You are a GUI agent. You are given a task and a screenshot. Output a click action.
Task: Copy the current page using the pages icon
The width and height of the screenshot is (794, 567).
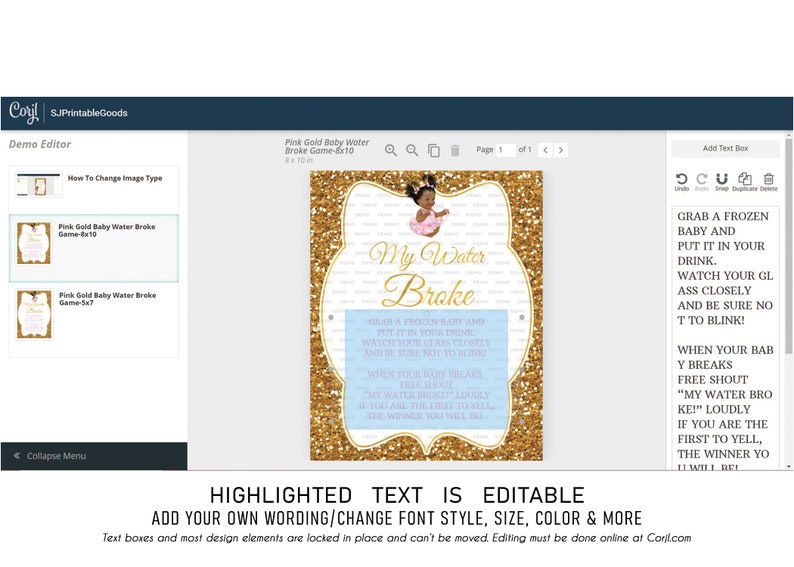click(433, 150)
